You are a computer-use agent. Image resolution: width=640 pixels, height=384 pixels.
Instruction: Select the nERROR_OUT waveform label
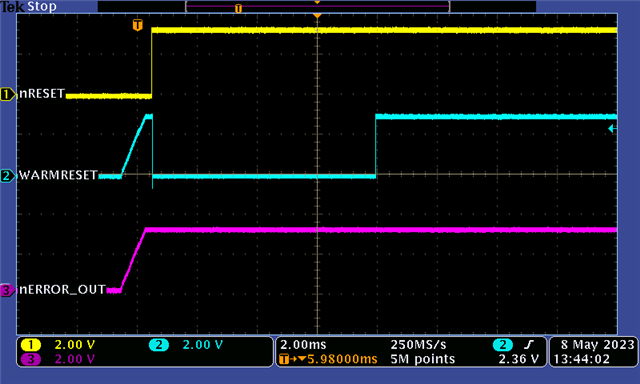coord(62,290)
